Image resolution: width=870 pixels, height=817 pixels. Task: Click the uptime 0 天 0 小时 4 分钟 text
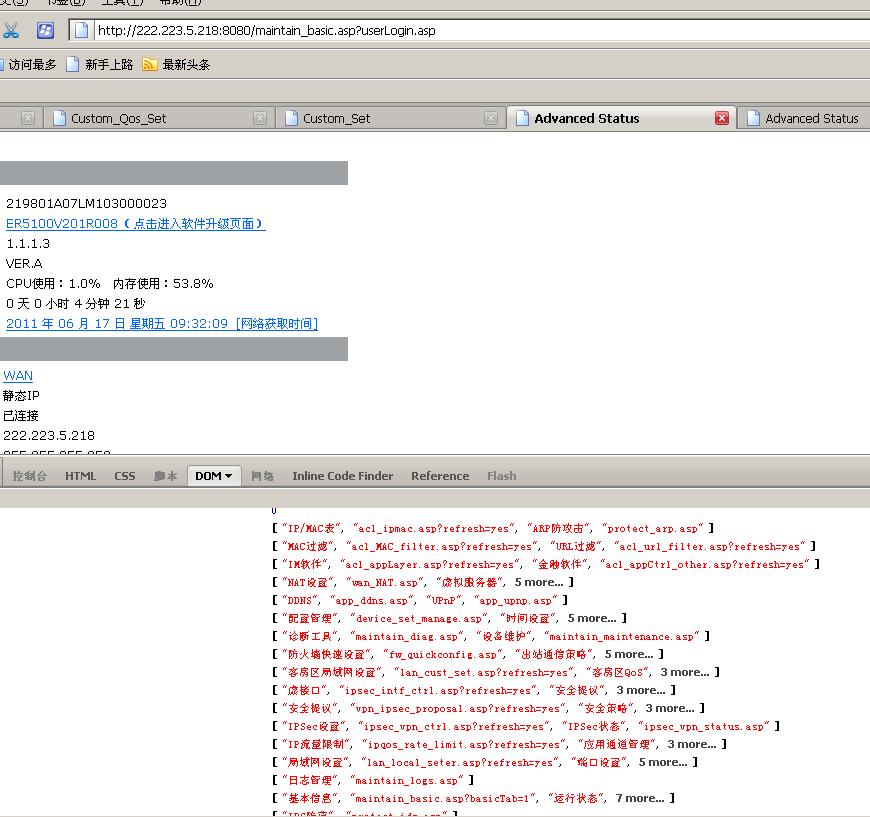[75, 304]
